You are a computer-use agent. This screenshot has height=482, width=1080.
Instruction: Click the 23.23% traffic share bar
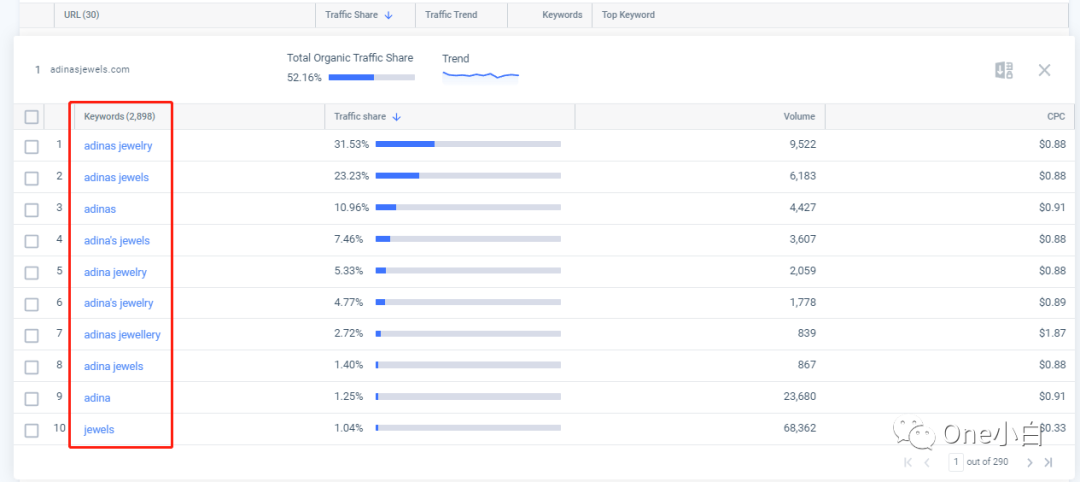coord(468,176)
